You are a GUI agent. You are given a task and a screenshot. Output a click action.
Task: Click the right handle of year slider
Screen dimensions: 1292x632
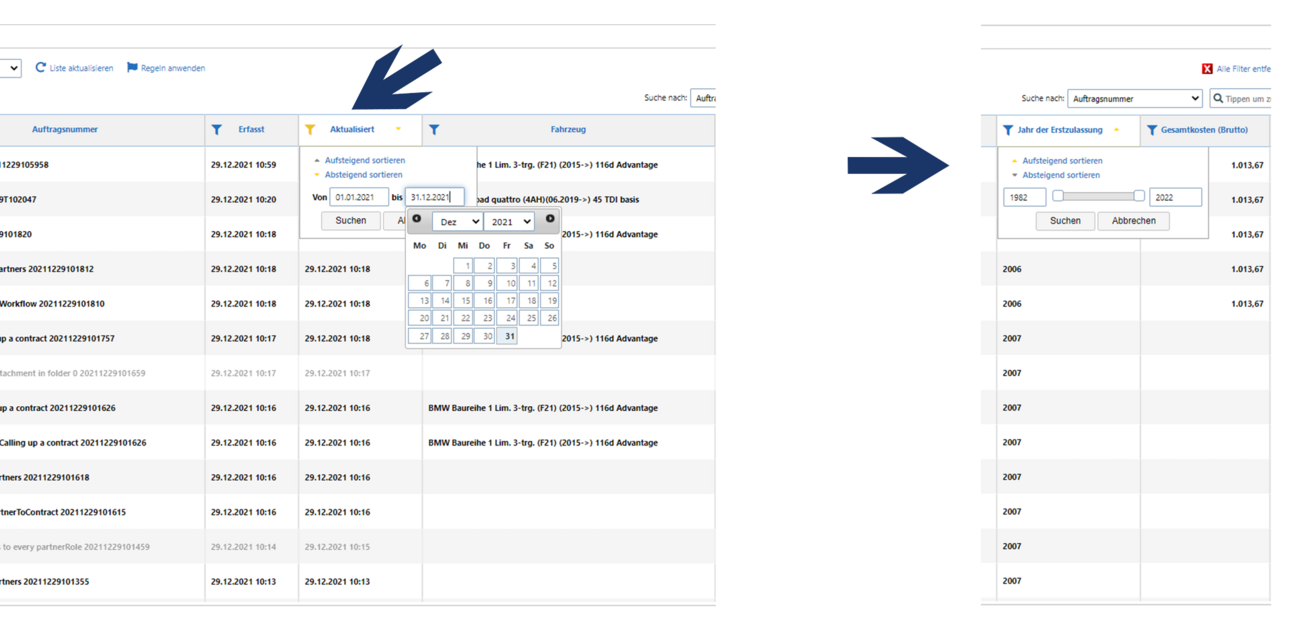coord(1139,197)
